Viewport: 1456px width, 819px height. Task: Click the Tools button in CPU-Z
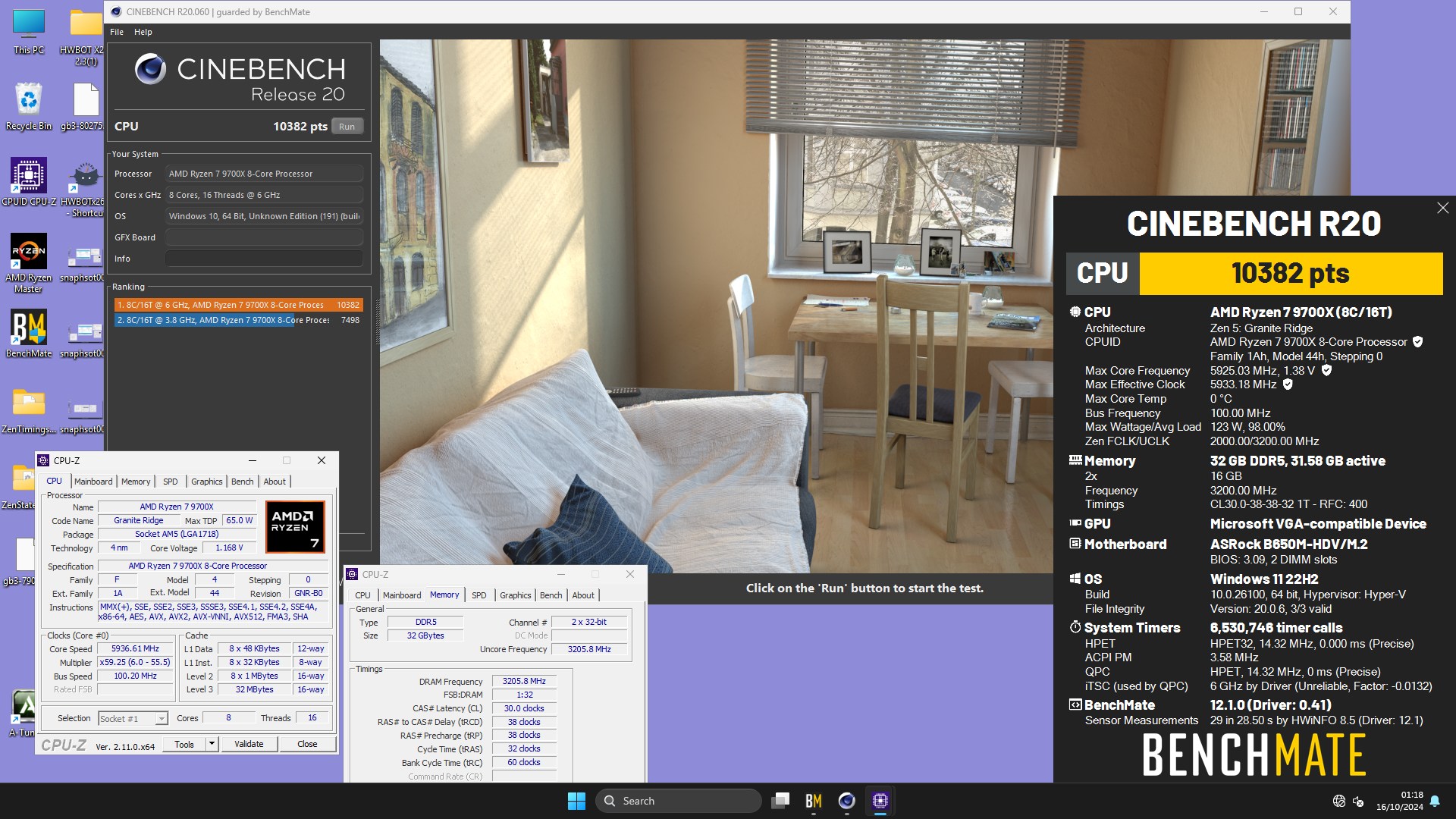click(184, 744)
